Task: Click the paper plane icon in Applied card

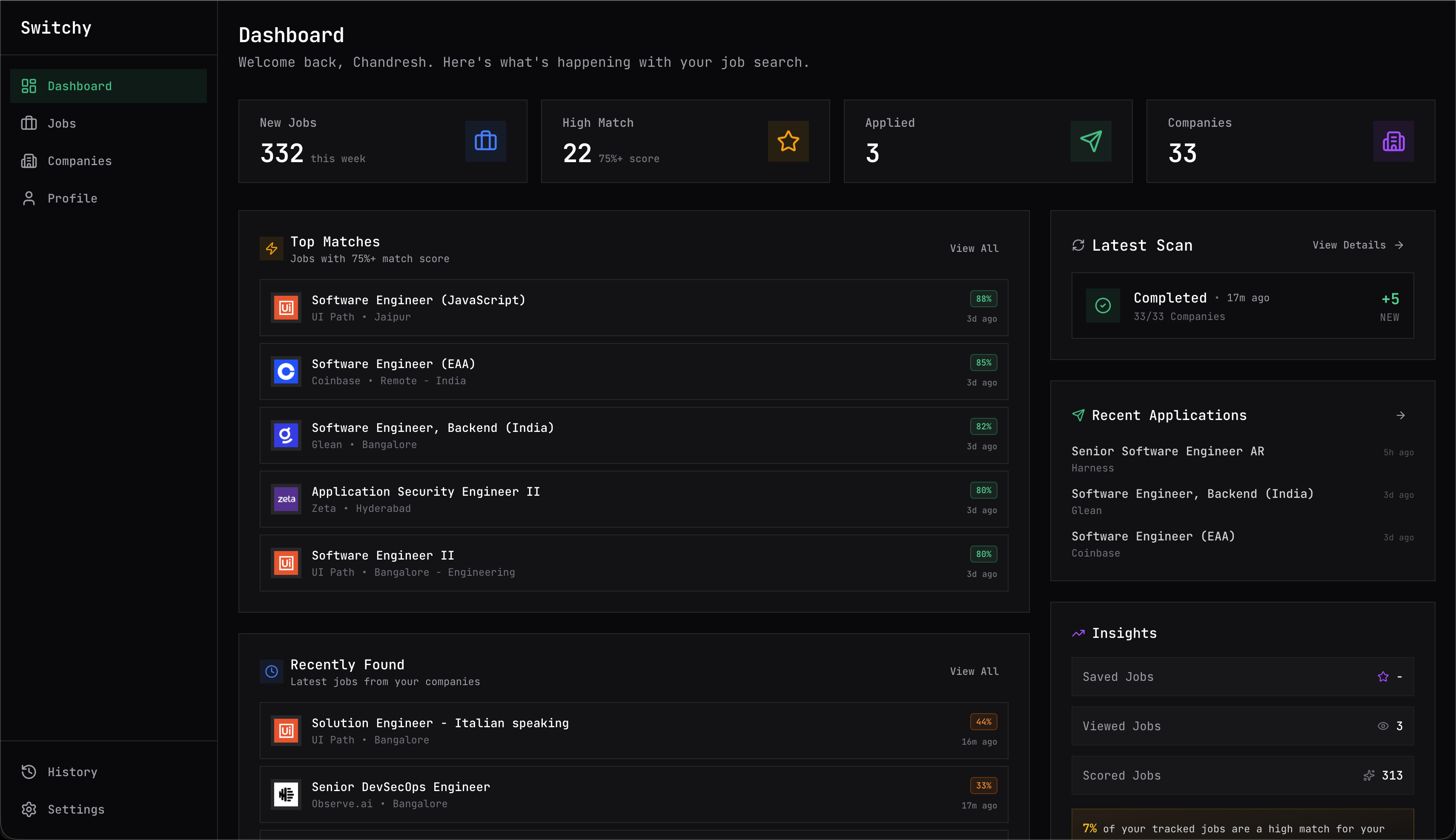Action: (x=1090, y=141)
